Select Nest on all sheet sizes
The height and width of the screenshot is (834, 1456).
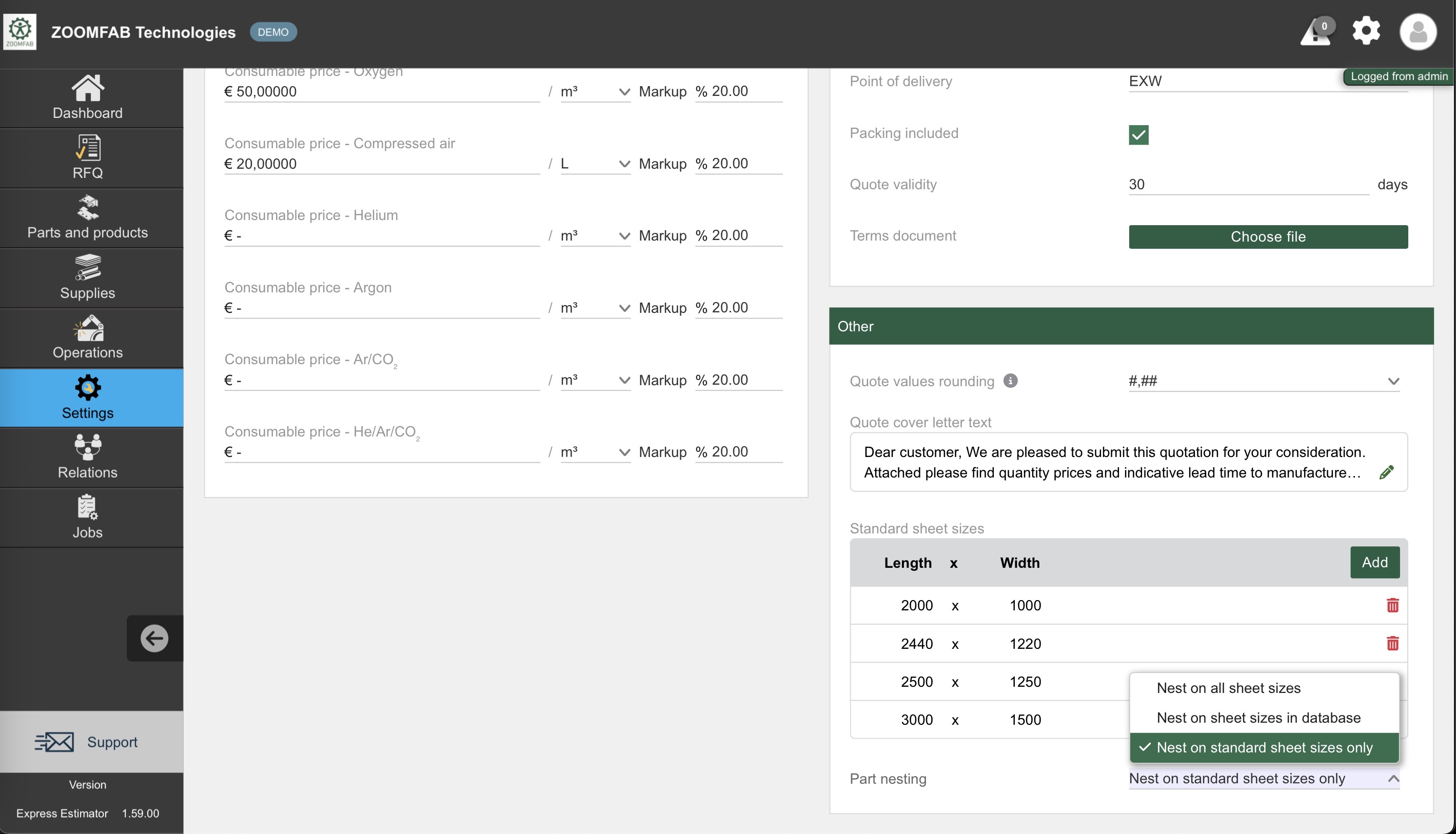tap(1228, 688)
